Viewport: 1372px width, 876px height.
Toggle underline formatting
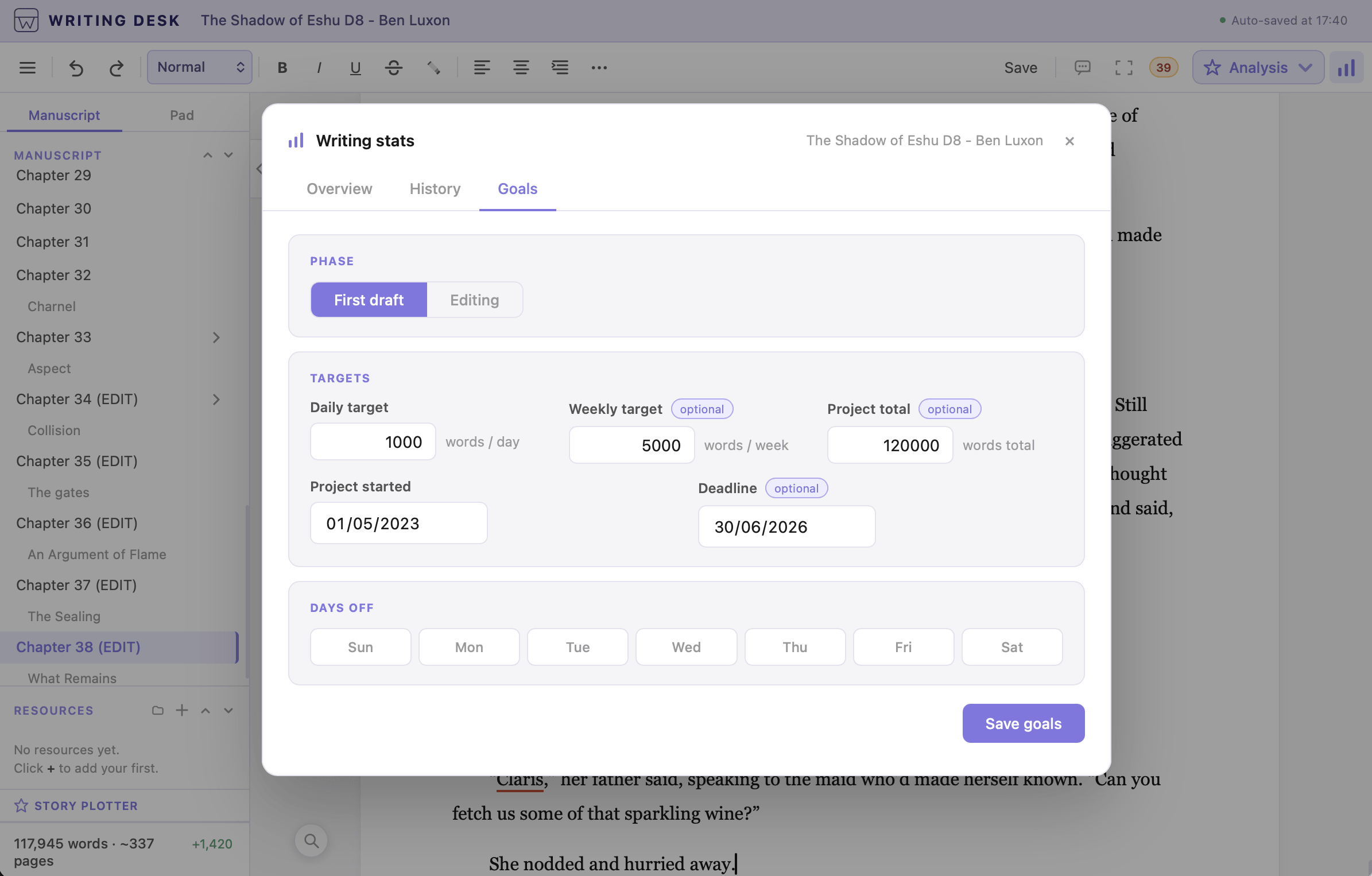click(x=355, y=68)
